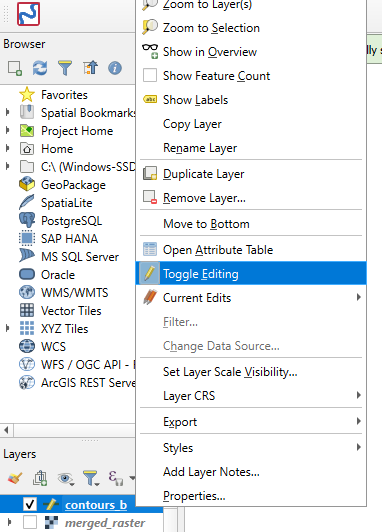Open layer Properties from menu
382x532 pixels.
tap(251, 496)
